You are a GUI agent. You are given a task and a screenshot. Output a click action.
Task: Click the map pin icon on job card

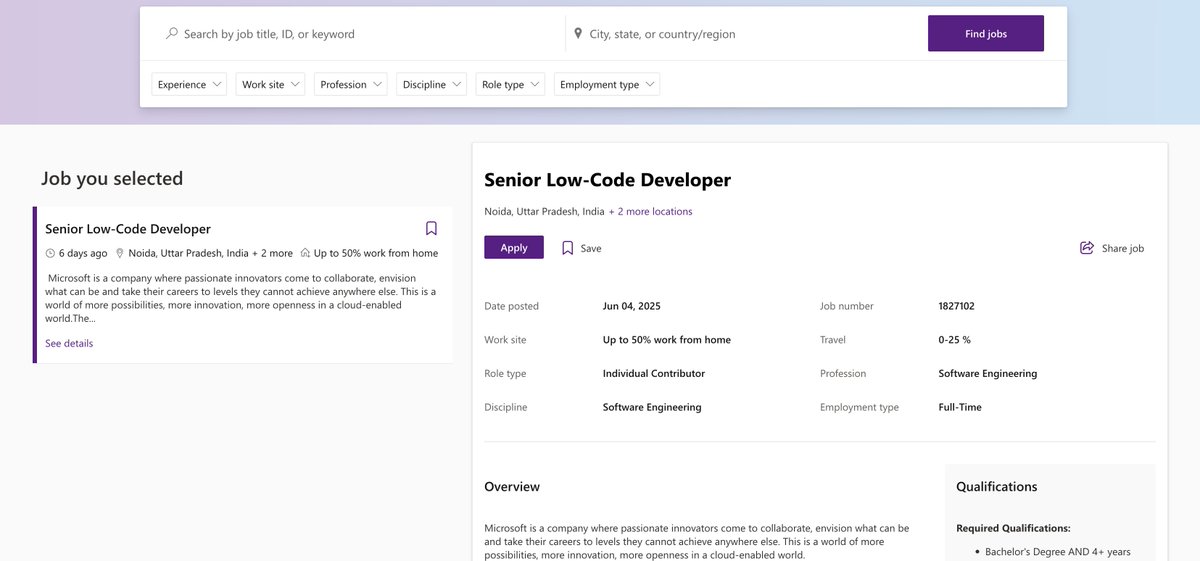pos(120,253)
